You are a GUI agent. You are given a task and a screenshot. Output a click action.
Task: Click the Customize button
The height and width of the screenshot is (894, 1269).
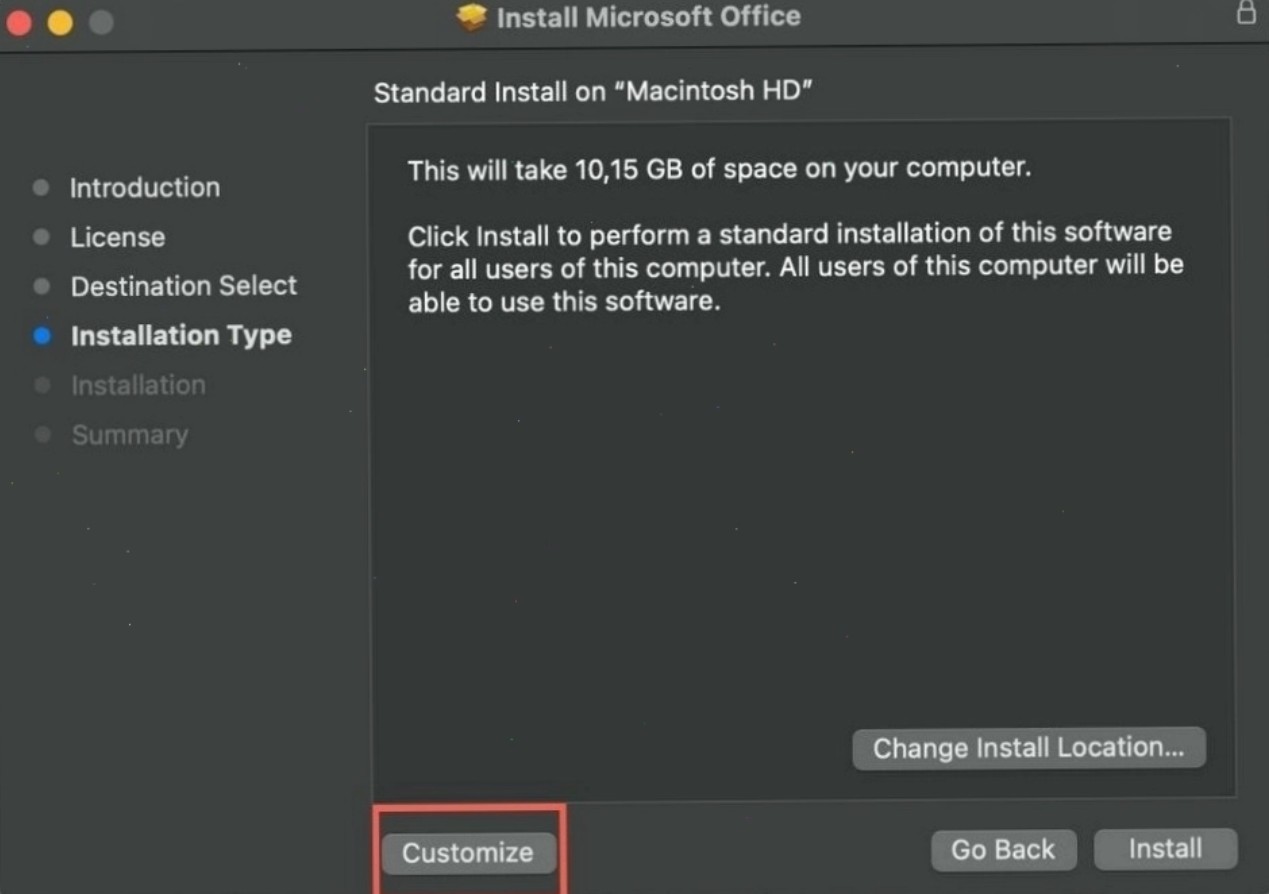(468, 852)
